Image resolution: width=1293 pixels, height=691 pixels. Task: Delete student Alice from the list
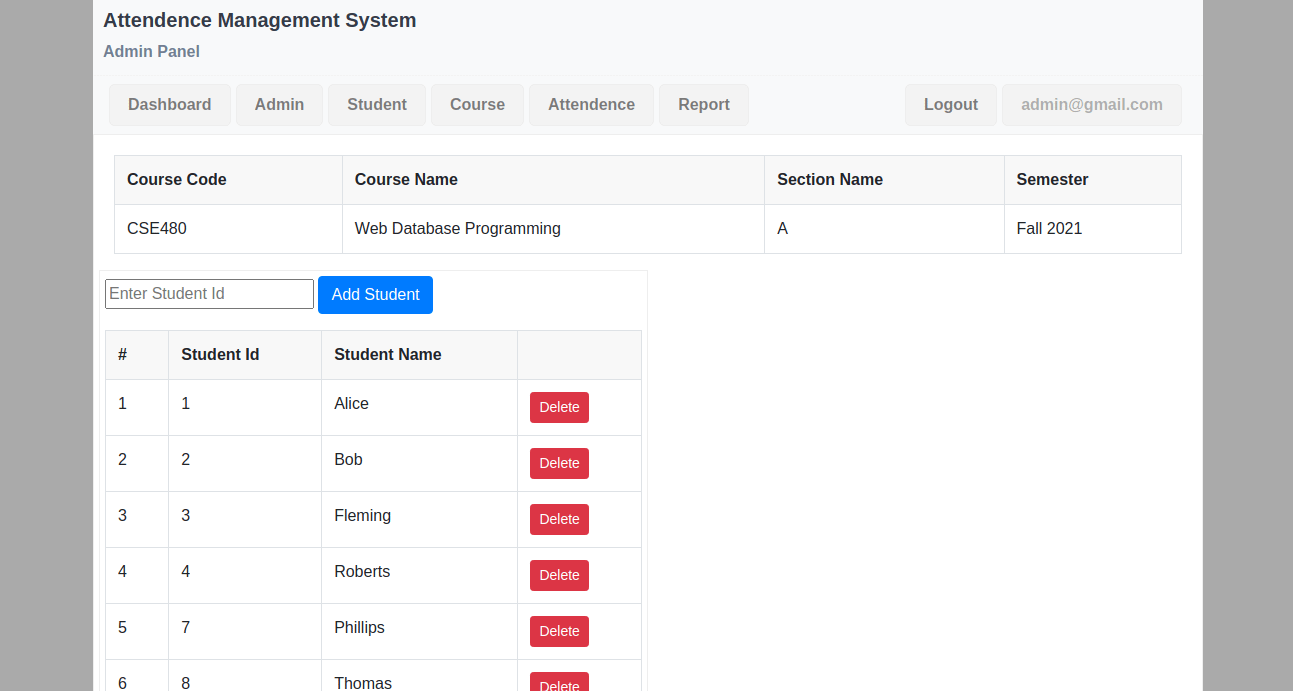click(x=559, y=407)
